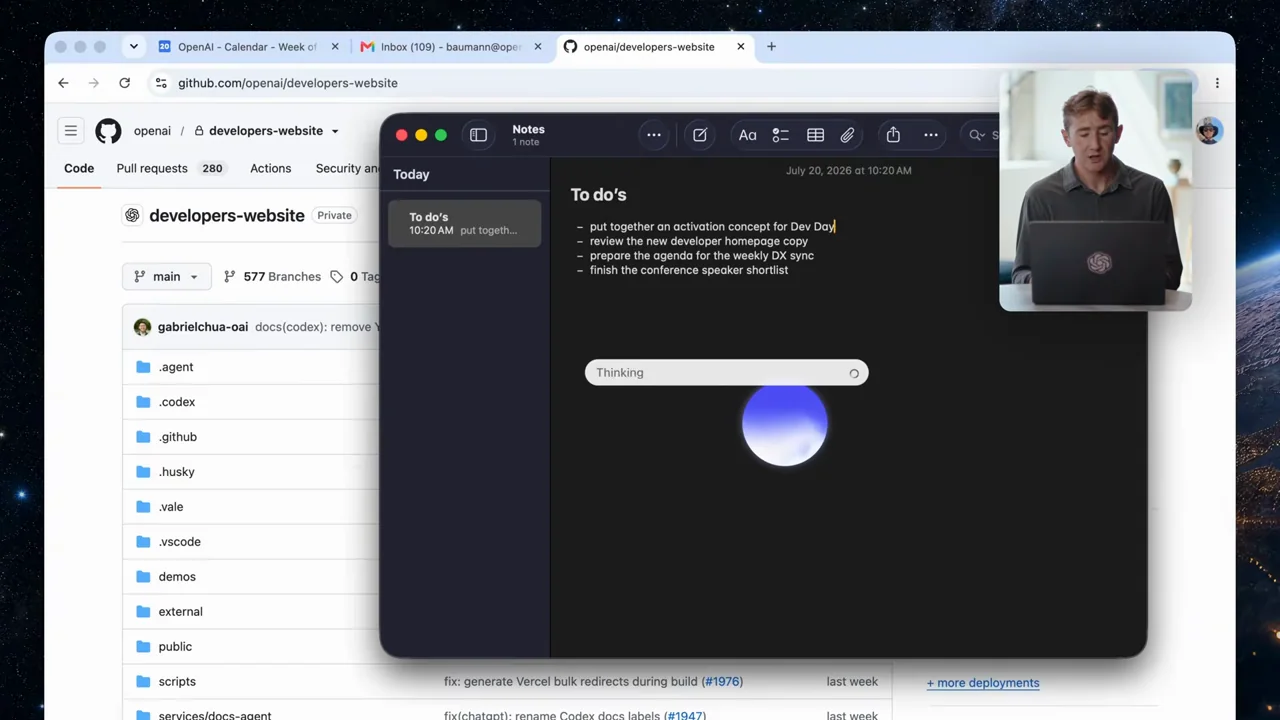Open the Security tab on GitHub
The height and width of the screenshot is (720, 1280).
click(347, 168)
